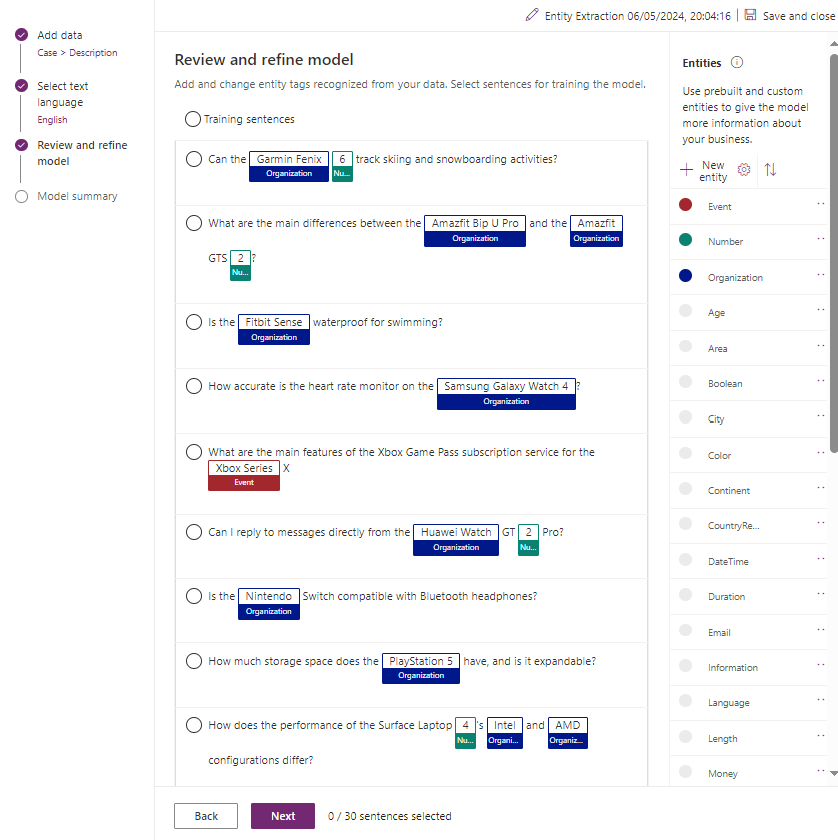This screenshot has width=838, height=840.
Task: Open more options for the Color entity
Action: (820, 453)
